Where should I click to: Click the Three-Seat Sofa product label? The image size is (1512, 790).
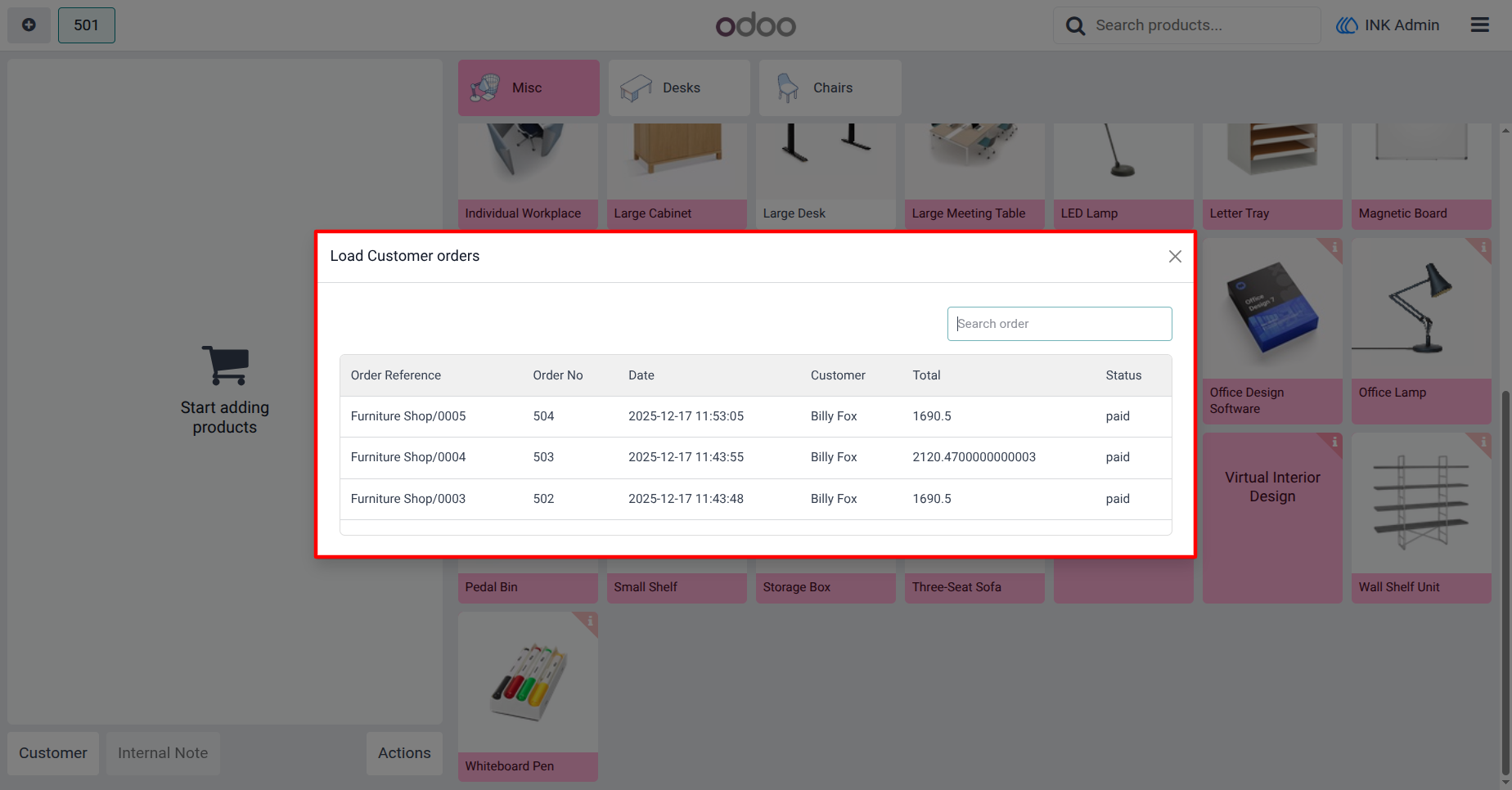pyautogui.click(x=956, y=587)
